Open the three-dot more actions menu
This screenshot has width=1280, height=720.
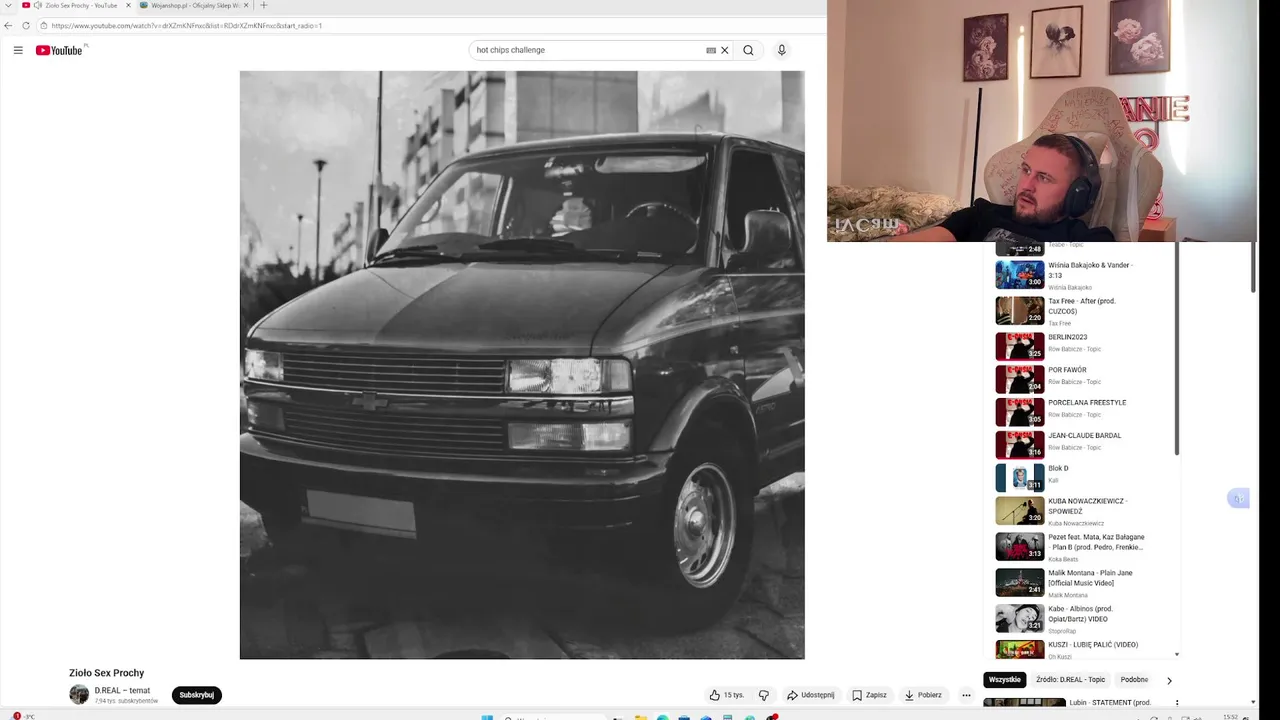tap(966, 695)
